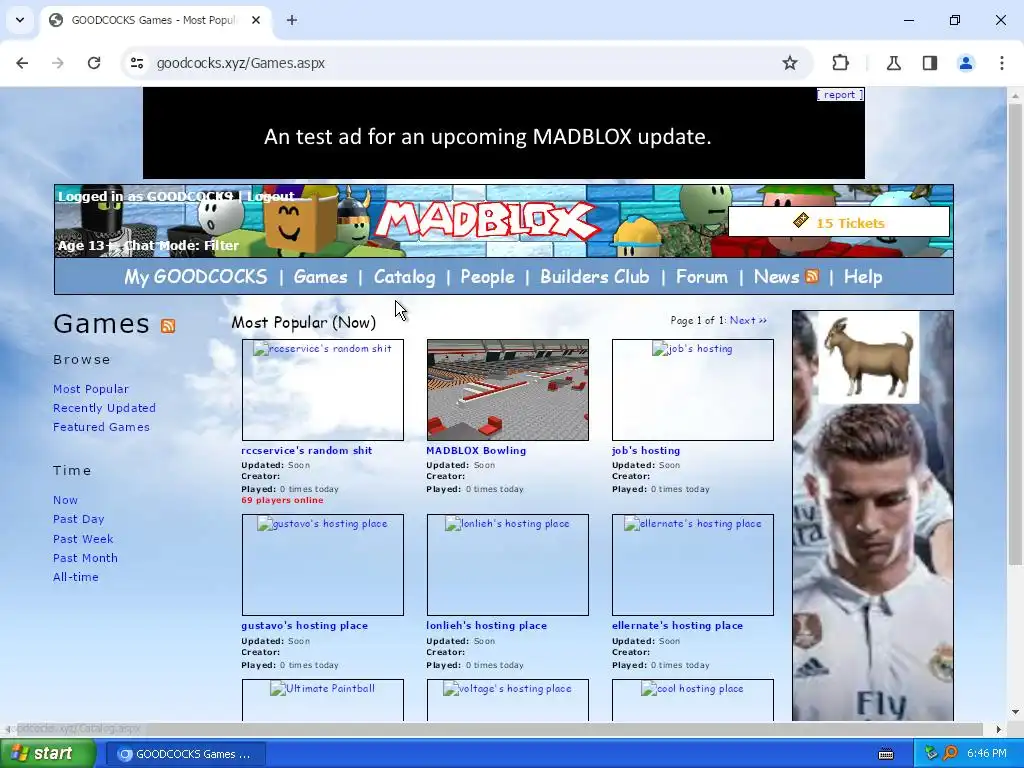Filter time by Past Month
The width and height of the screenshot is (1024, 768).
click(x=86, y=558)
